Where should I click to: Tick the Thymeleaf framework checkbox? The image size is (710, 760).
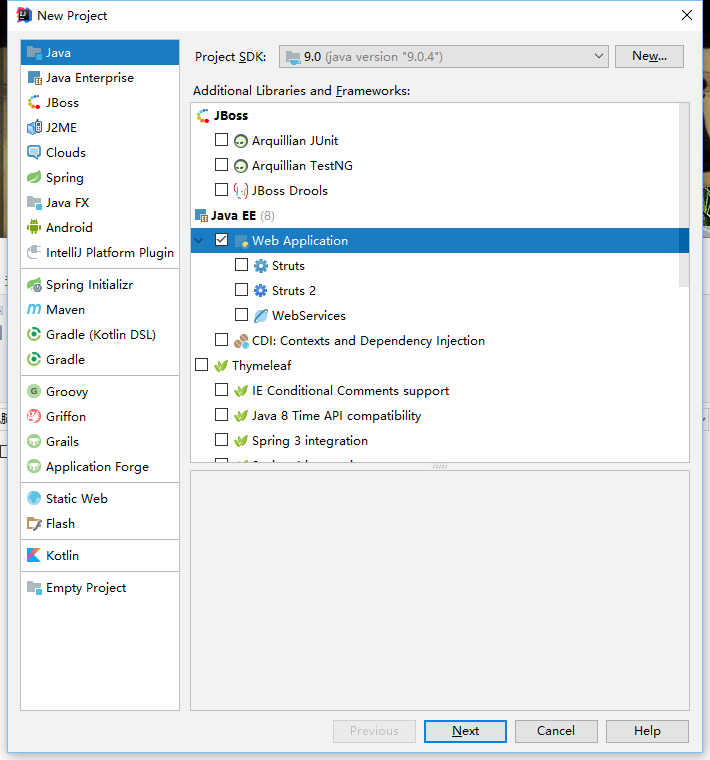coord(202,366)
